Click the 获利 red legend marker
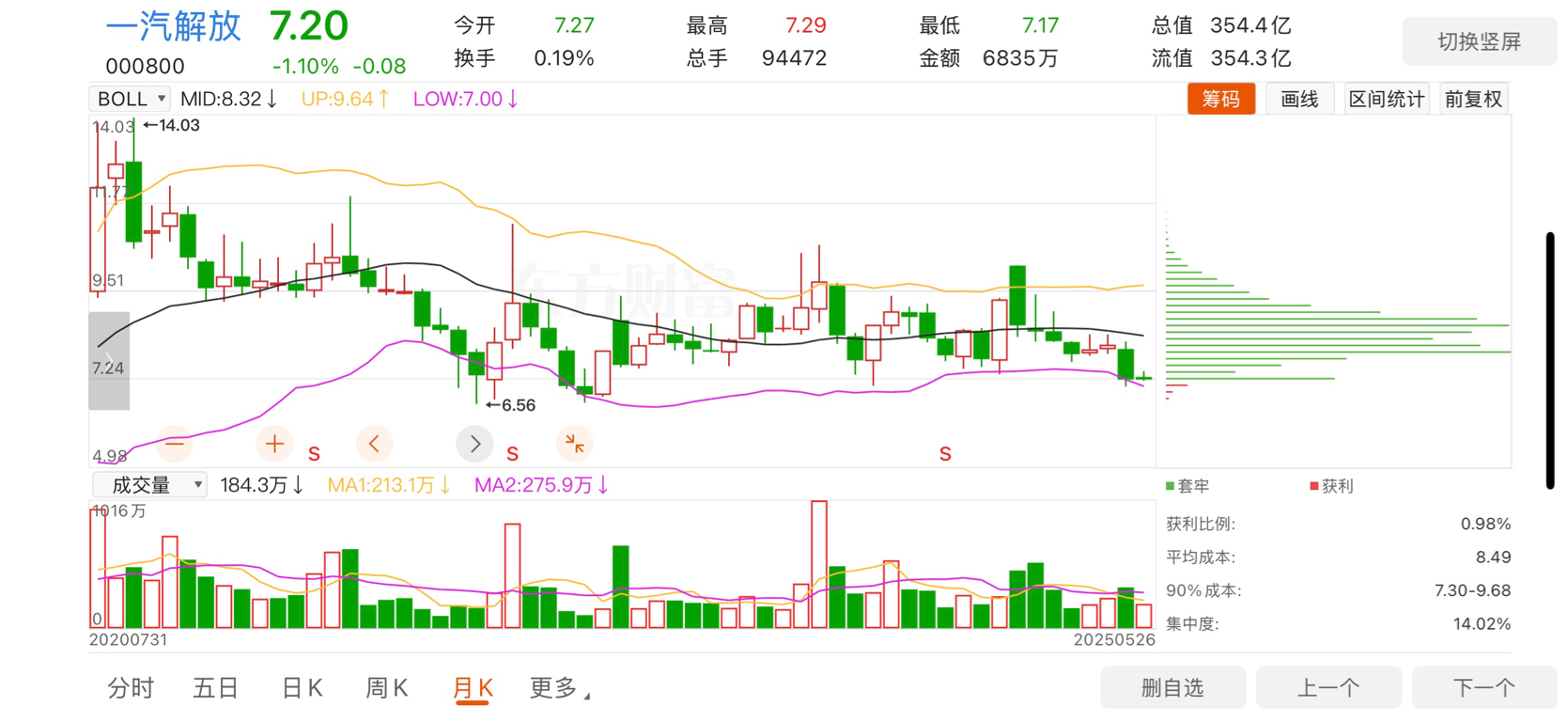The width and height of the screenshot is (1568, 722). pos(1314,486)
